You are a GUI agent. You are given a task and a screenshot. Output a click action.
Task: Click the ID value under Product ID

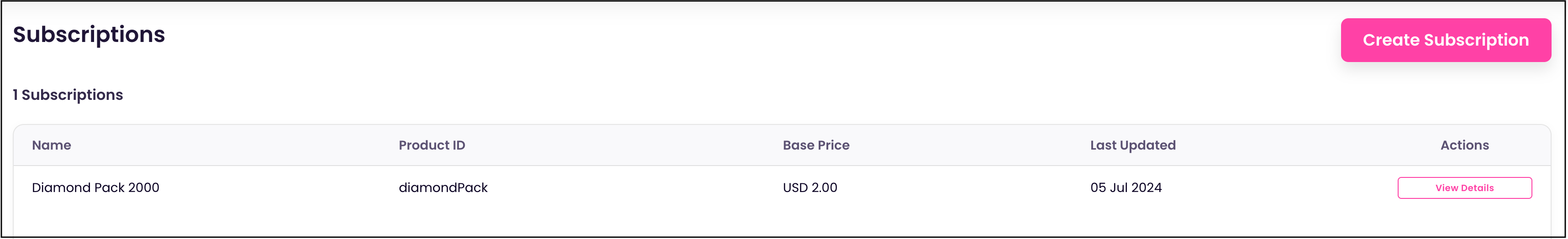443,188
